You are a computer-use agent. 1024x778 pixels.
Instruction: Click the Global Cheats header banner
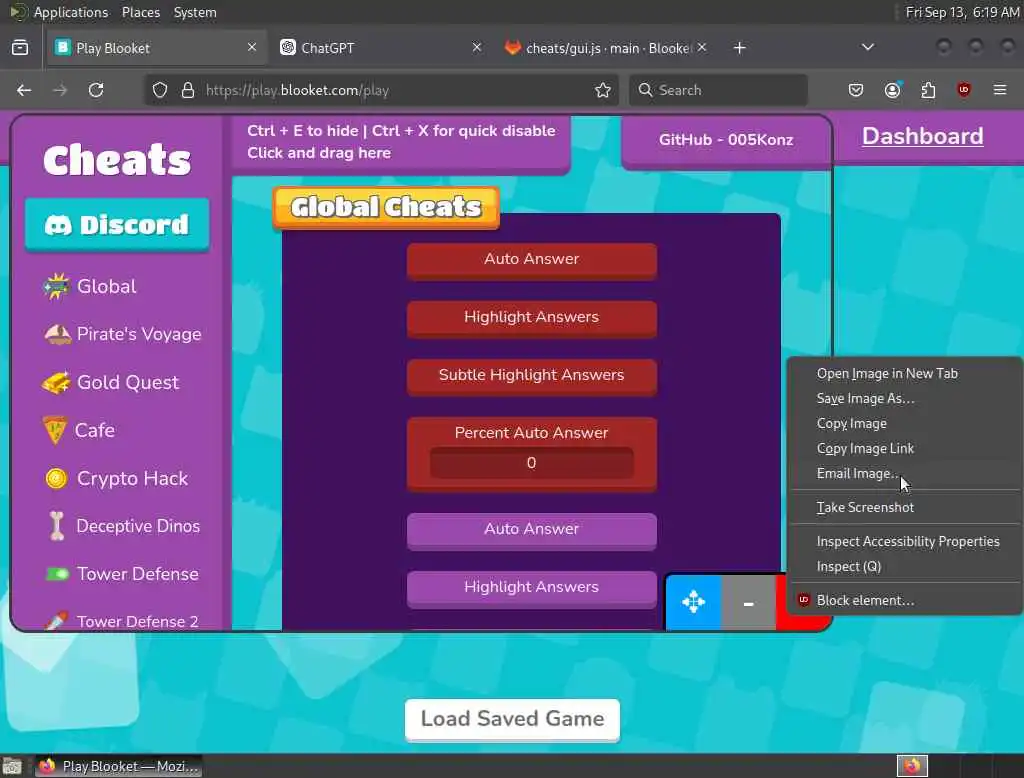(x=386, y=208)
